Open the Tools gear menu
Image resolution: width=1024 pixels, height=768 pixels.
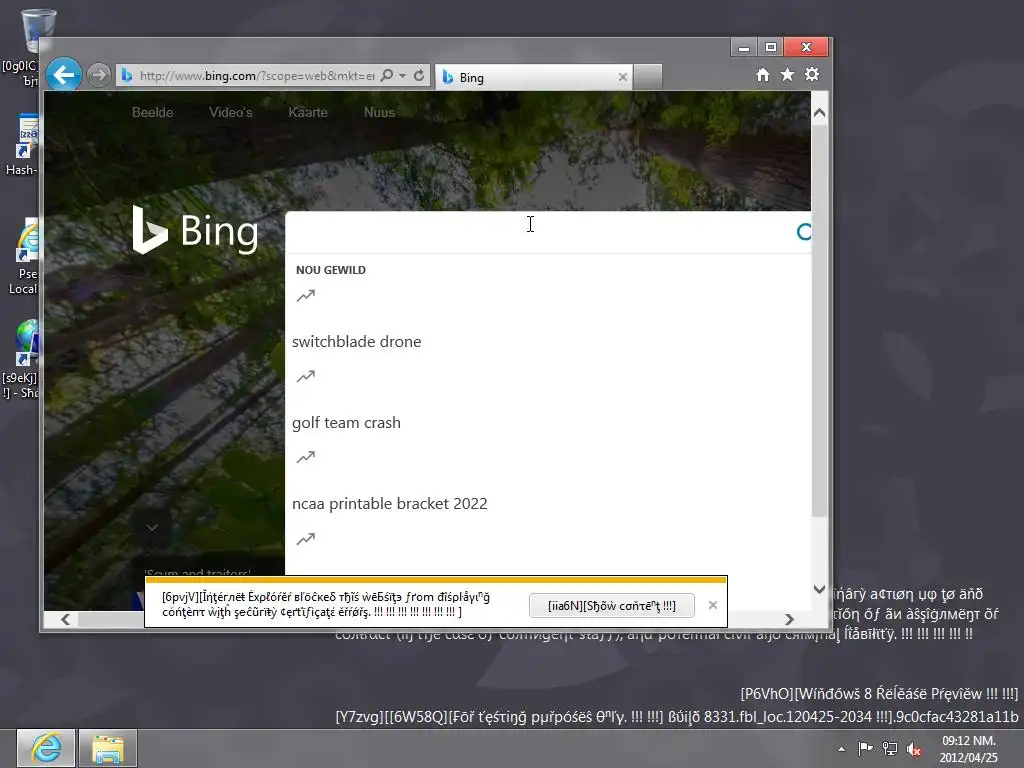(812, 74)
